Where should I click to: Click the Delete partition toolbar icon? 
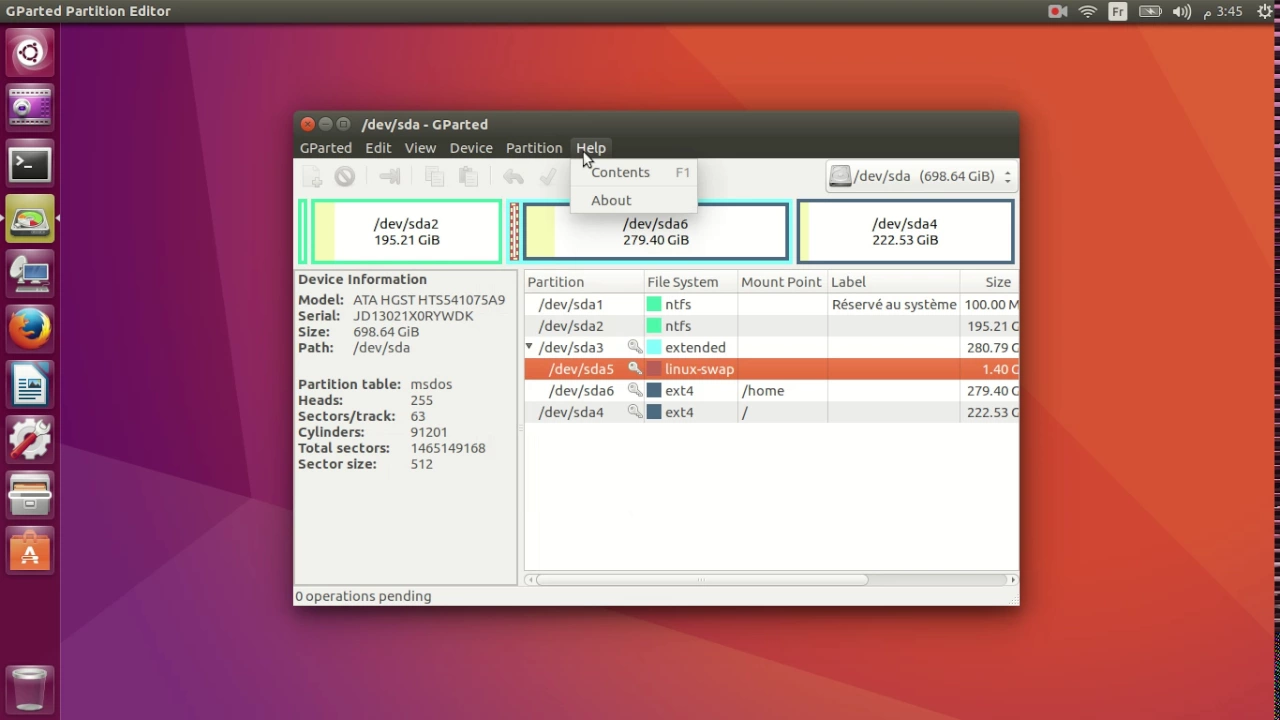pos(345,177)
